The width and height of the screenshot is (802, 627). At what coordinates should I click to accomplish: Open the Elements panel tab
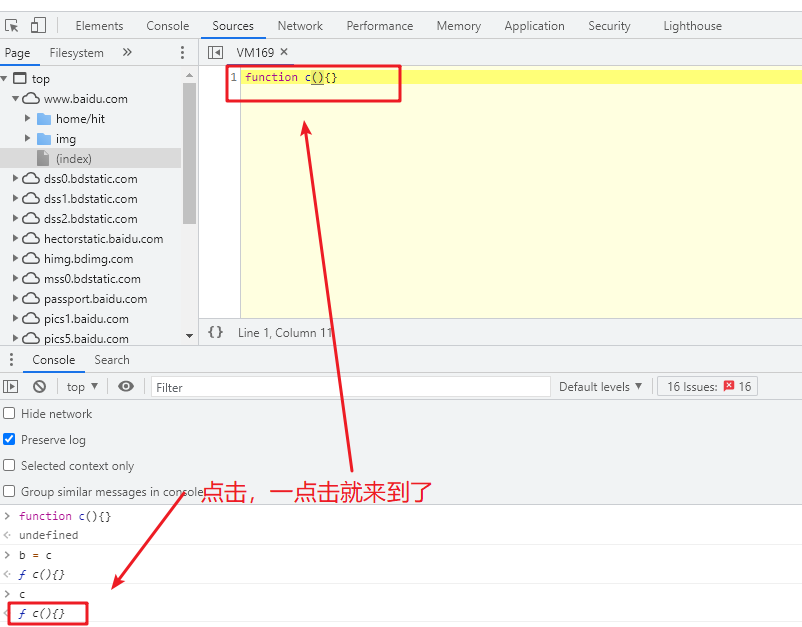pyautogui.click(x=99, y=26)
